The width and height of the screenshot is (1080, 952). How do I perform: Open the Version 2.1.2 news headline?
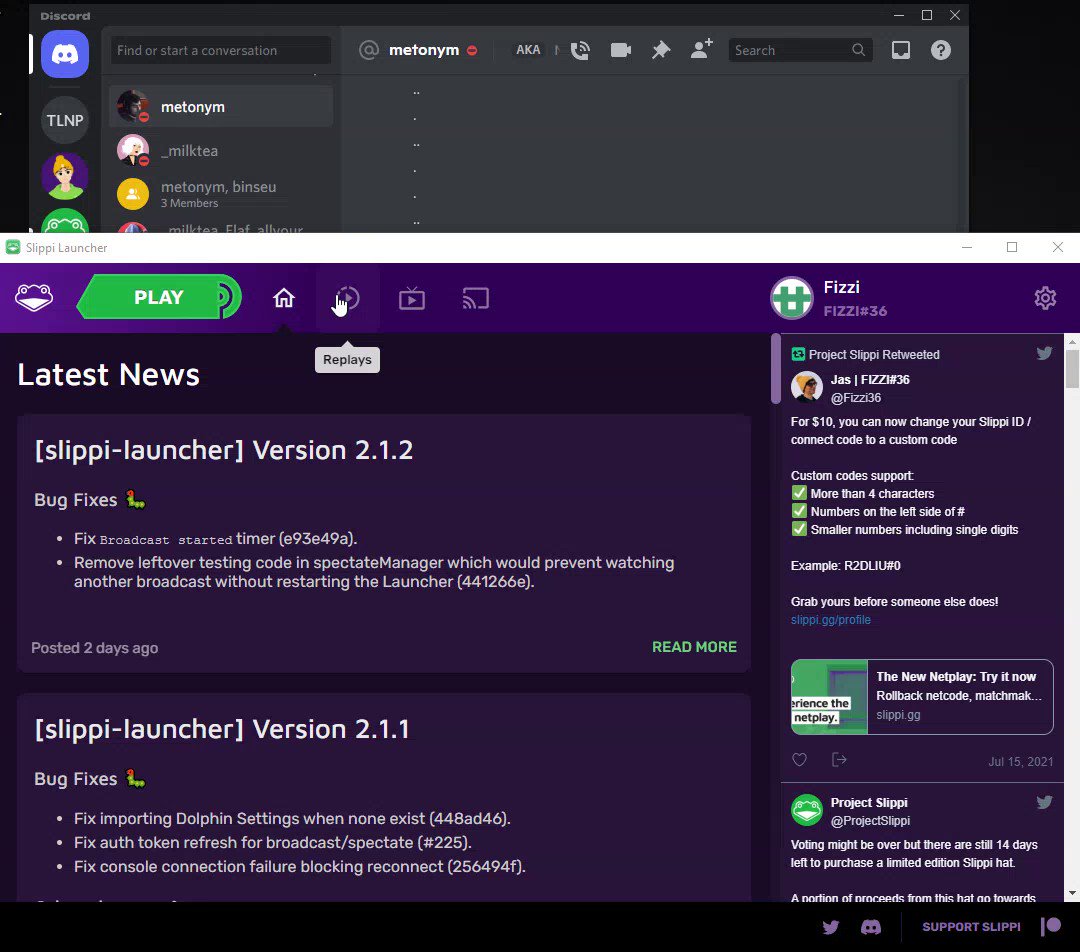click(x=224, y=450)
